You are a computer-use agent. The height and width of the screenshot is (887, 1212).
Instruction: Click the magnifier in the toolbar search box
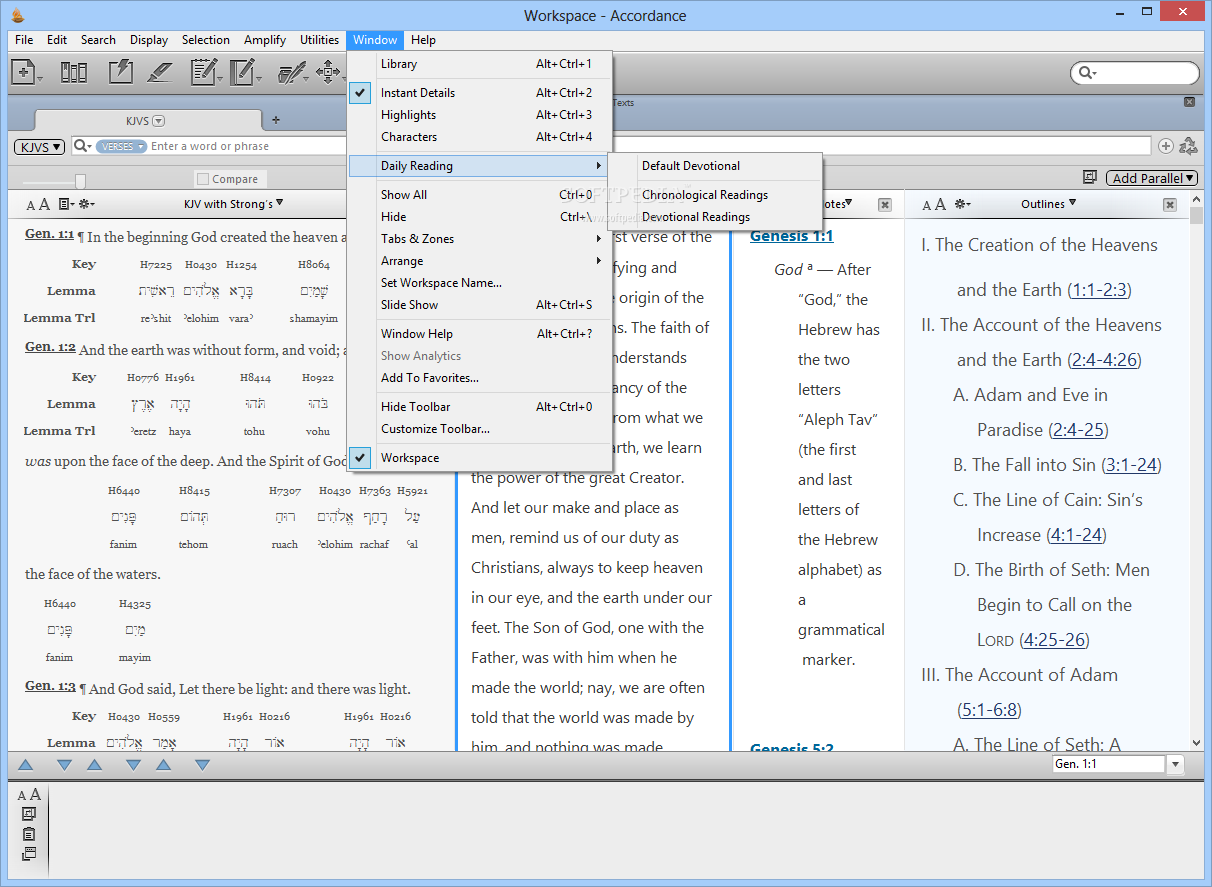coord(1085,73)
